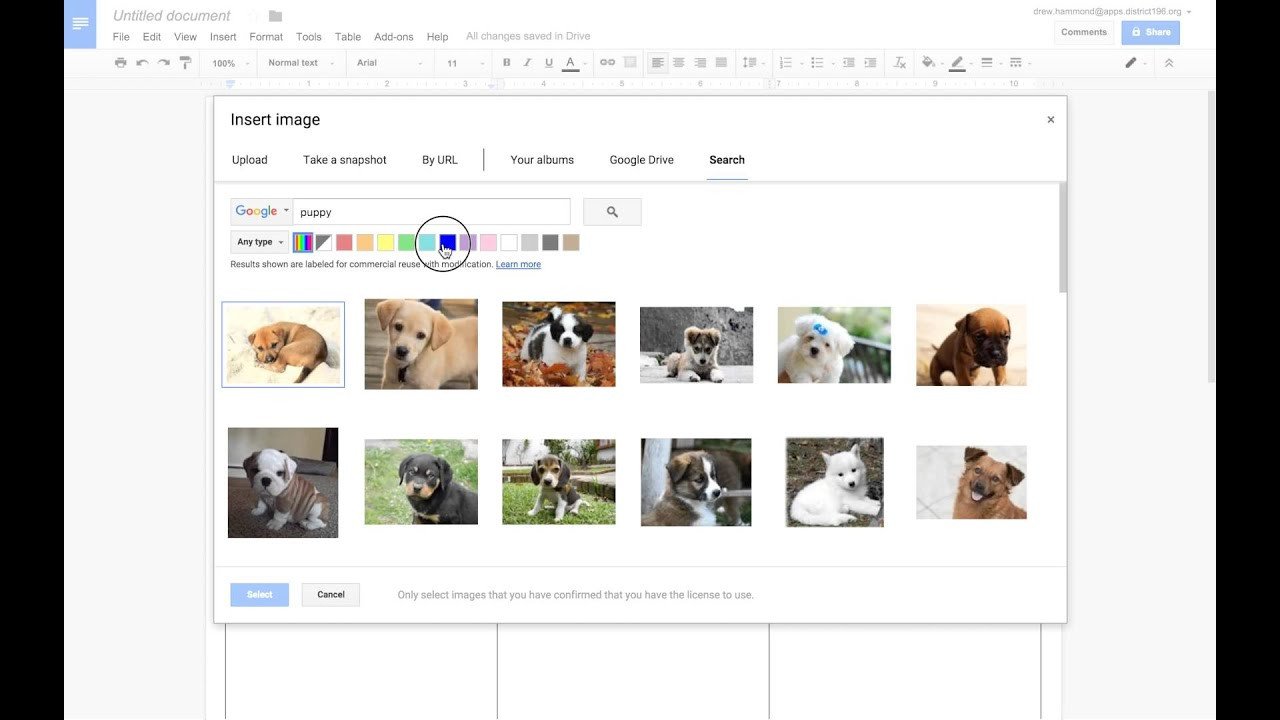Click the redo arrow in the toolbar
1280x720 pixels.
163,63
